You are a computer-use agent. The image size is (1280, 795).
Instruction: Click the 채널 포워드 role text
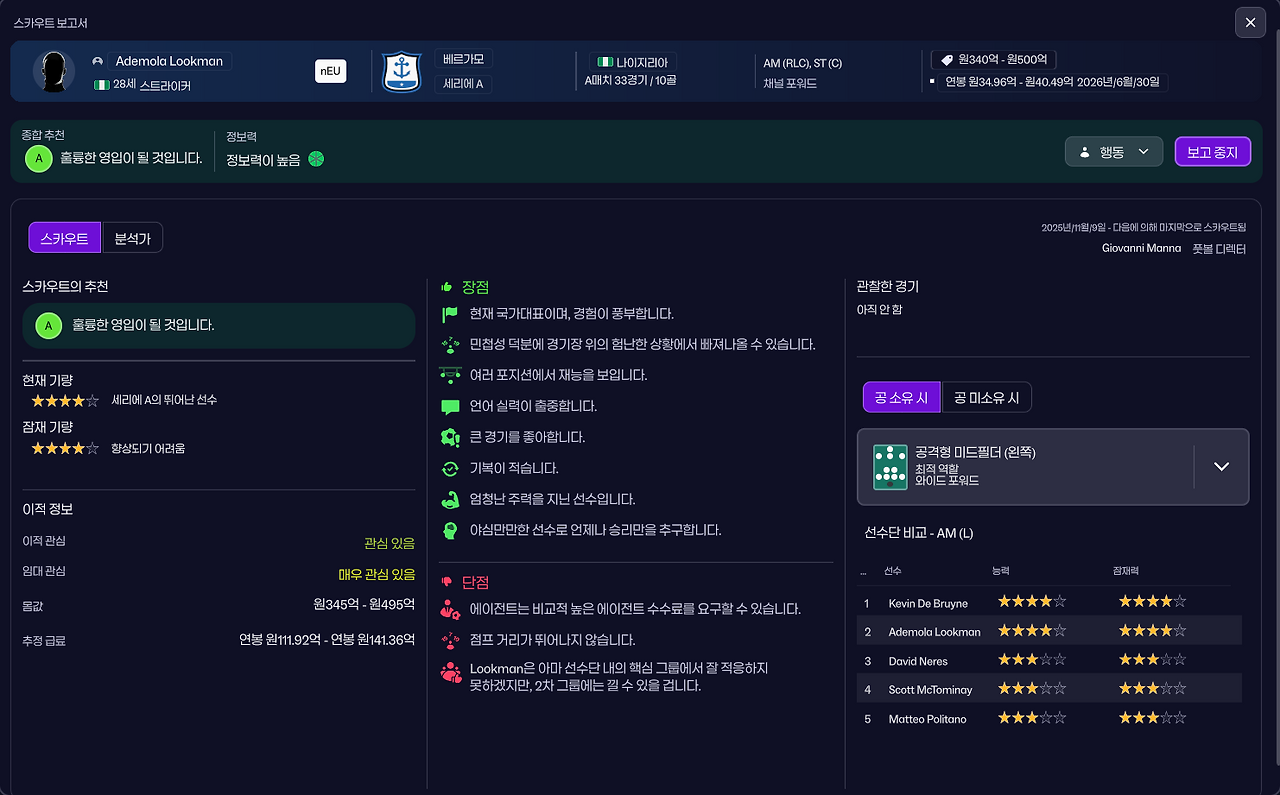click(790, 84)
